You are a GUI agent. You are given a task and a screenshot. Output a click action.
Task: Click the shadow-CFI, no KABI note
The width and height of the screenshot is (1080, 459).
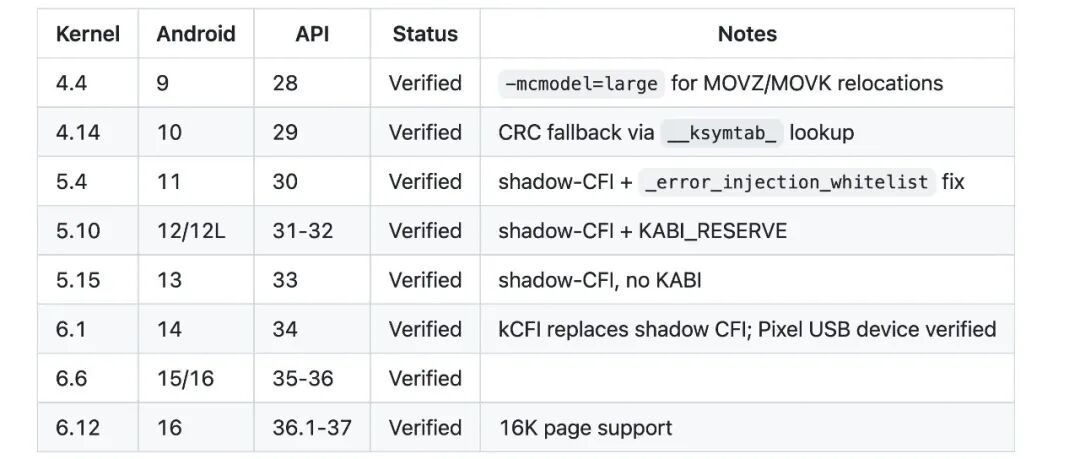pos(600,280)
